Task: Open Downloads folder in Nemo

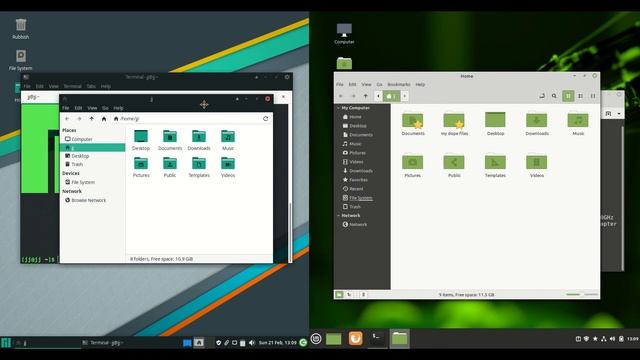Action: pos(537,124)
